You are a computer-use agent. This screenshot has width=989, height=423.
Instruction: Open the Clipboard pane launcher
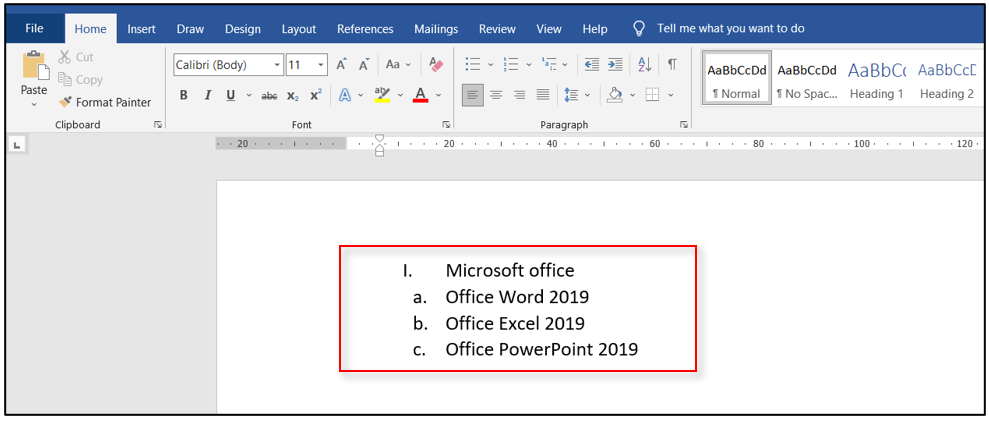point(158,125)
